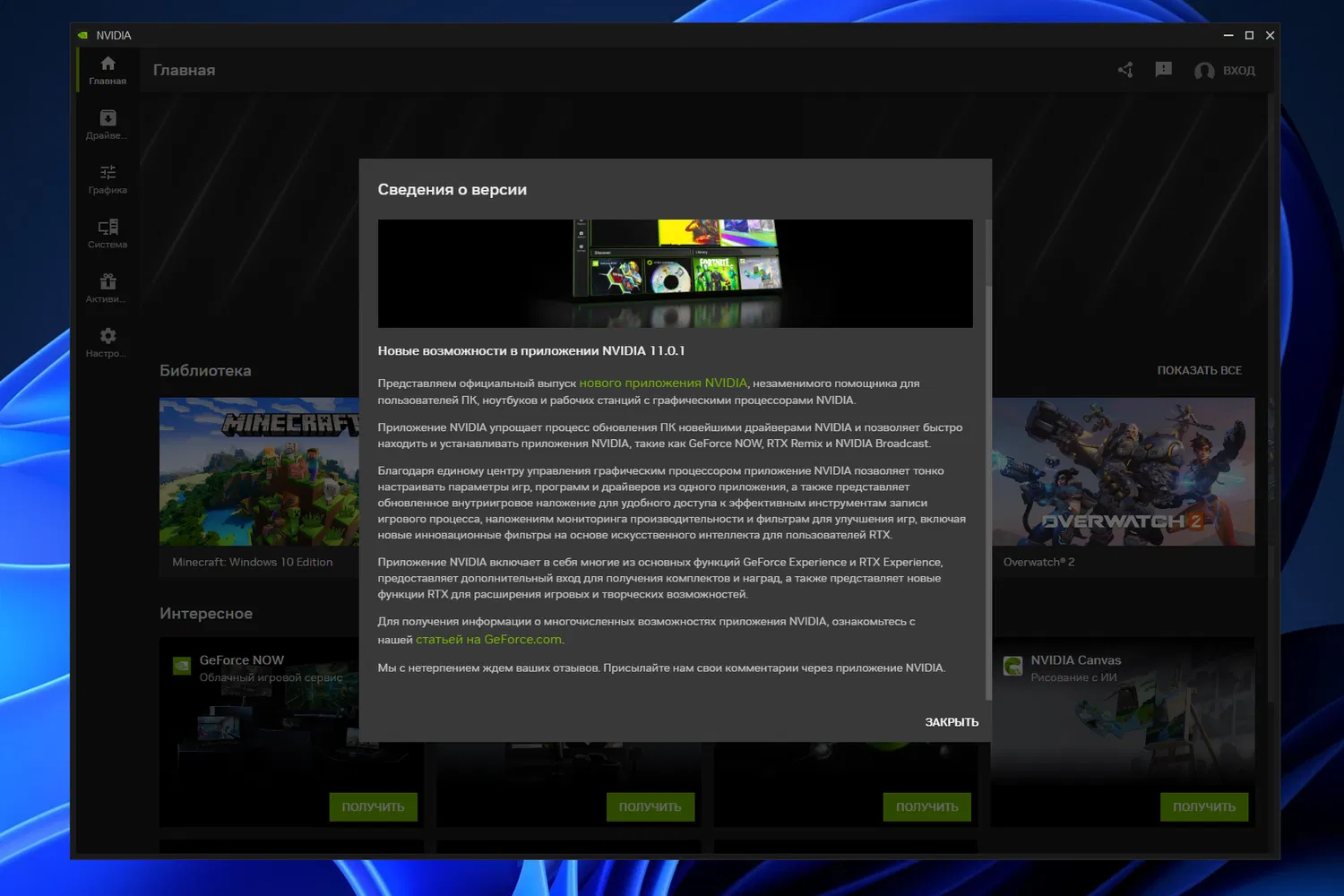This screenshot has width=1344, height=896.
Task: Click the 'Сведения о версии' dialog title
Action: [x=452, y=190]
